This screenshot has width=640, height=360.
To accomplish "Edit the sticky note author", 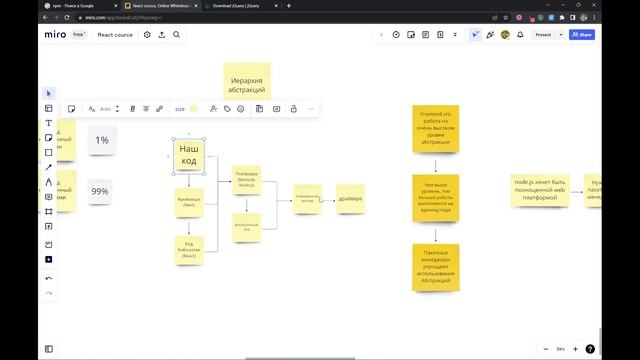I will point(213,109).
